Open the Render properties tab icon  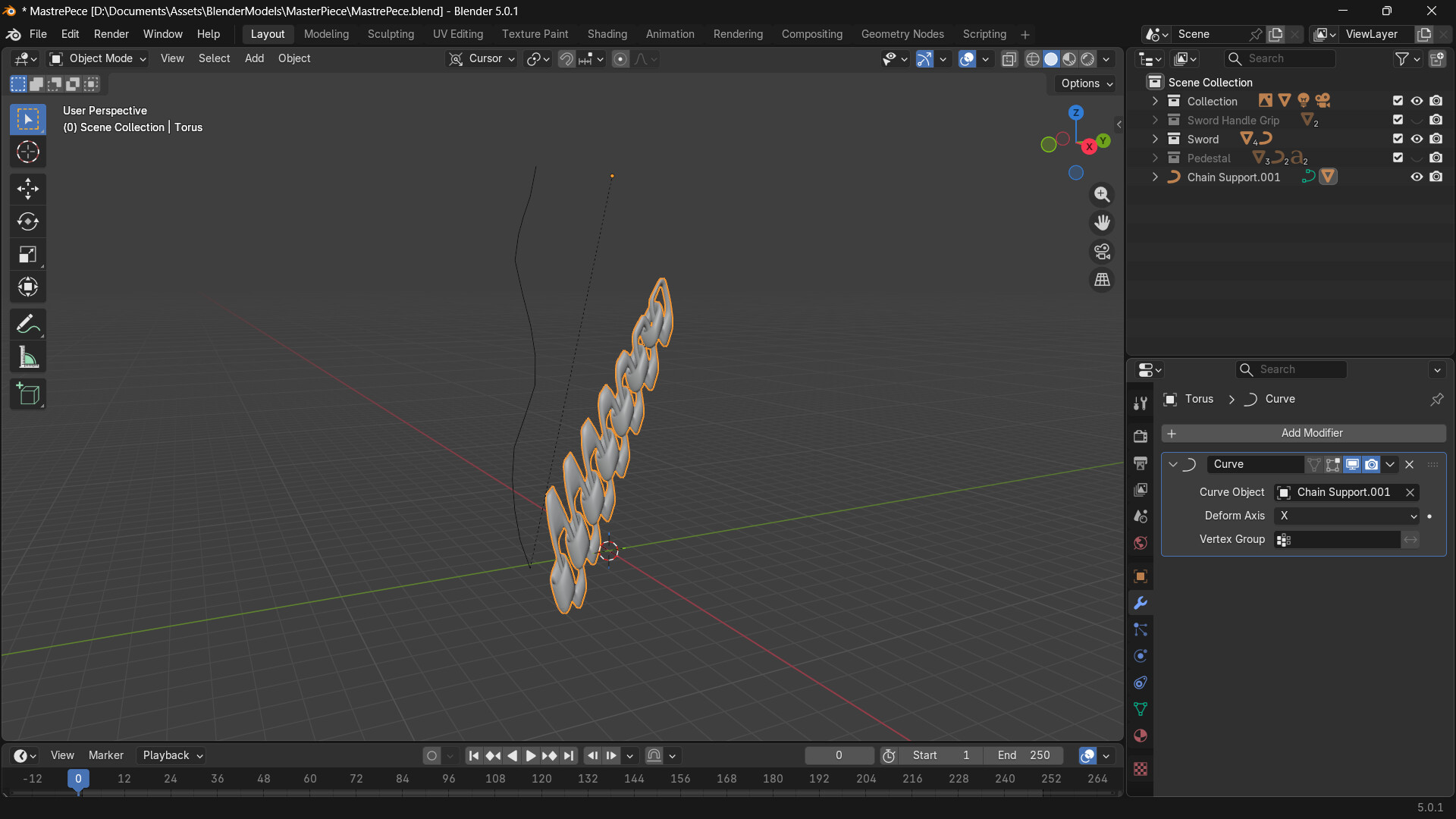click(1141, 436)
